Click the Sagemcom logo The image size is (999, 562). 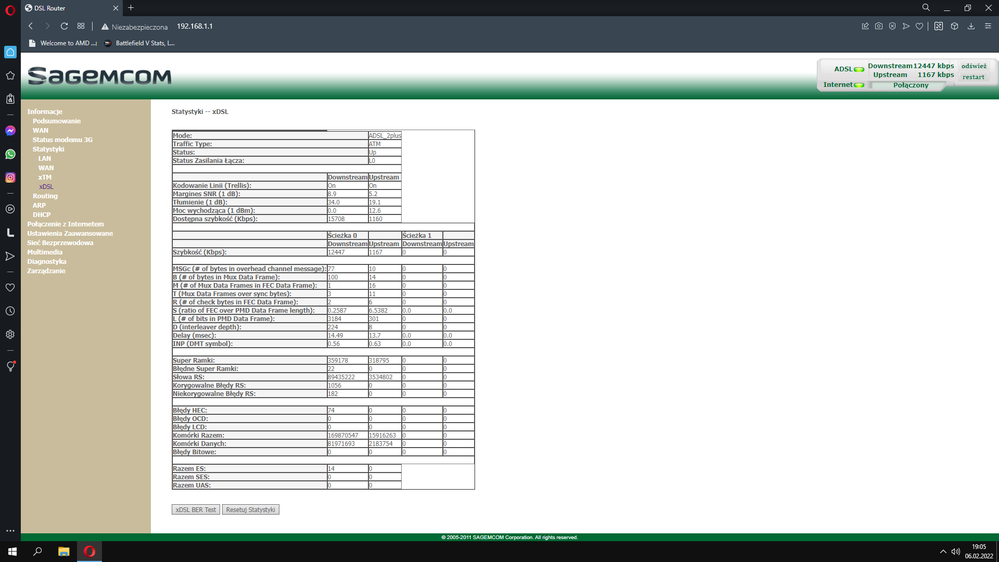(x=99, y=76)
